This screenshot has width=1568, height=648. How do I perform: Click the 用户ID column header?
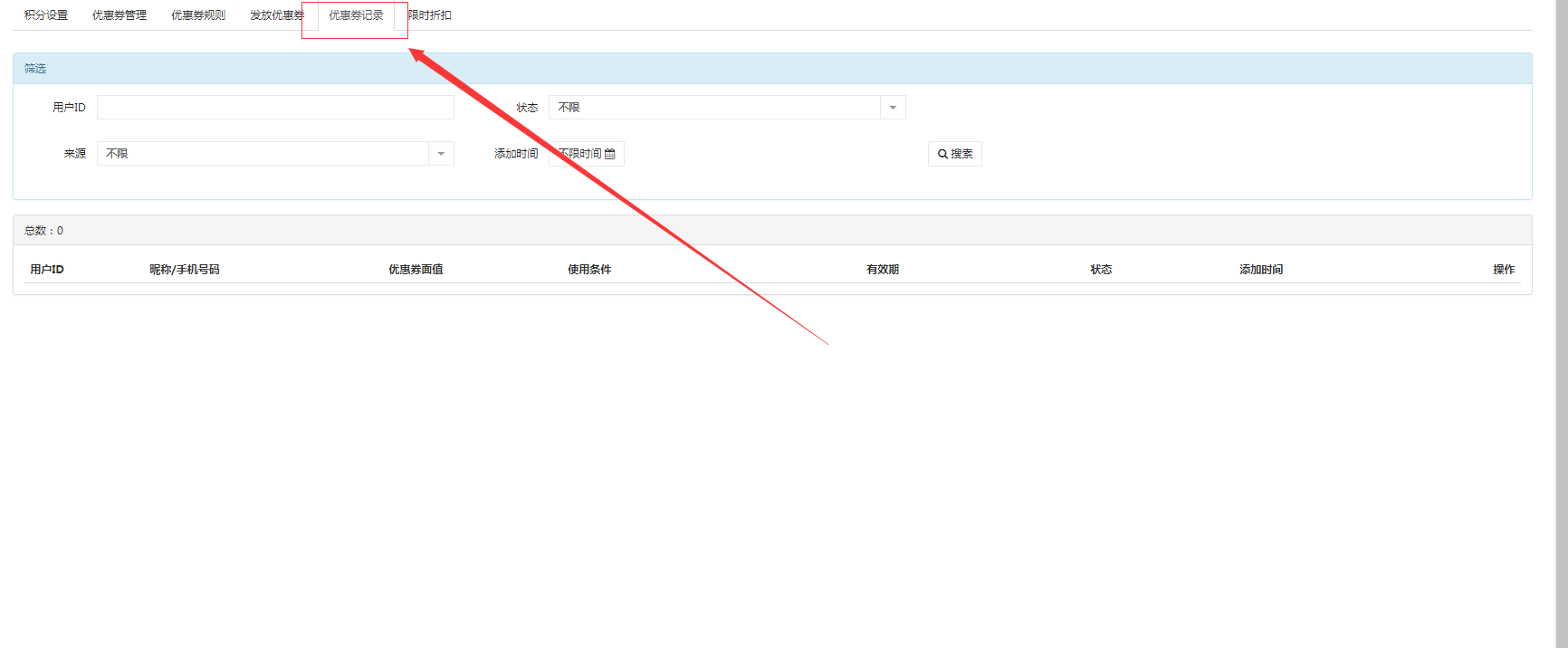click(x=47, y=270)
